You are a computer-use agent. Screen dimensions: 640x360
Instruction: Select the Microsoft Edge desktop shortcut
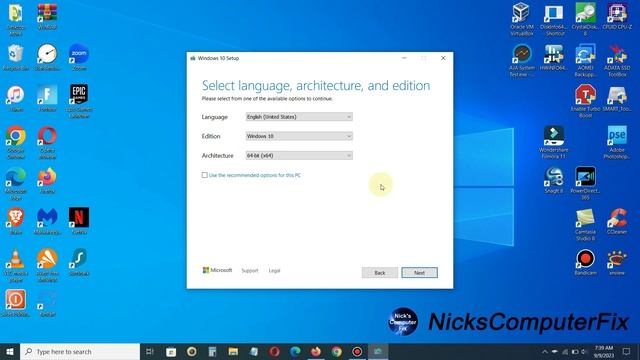point(16,183)
